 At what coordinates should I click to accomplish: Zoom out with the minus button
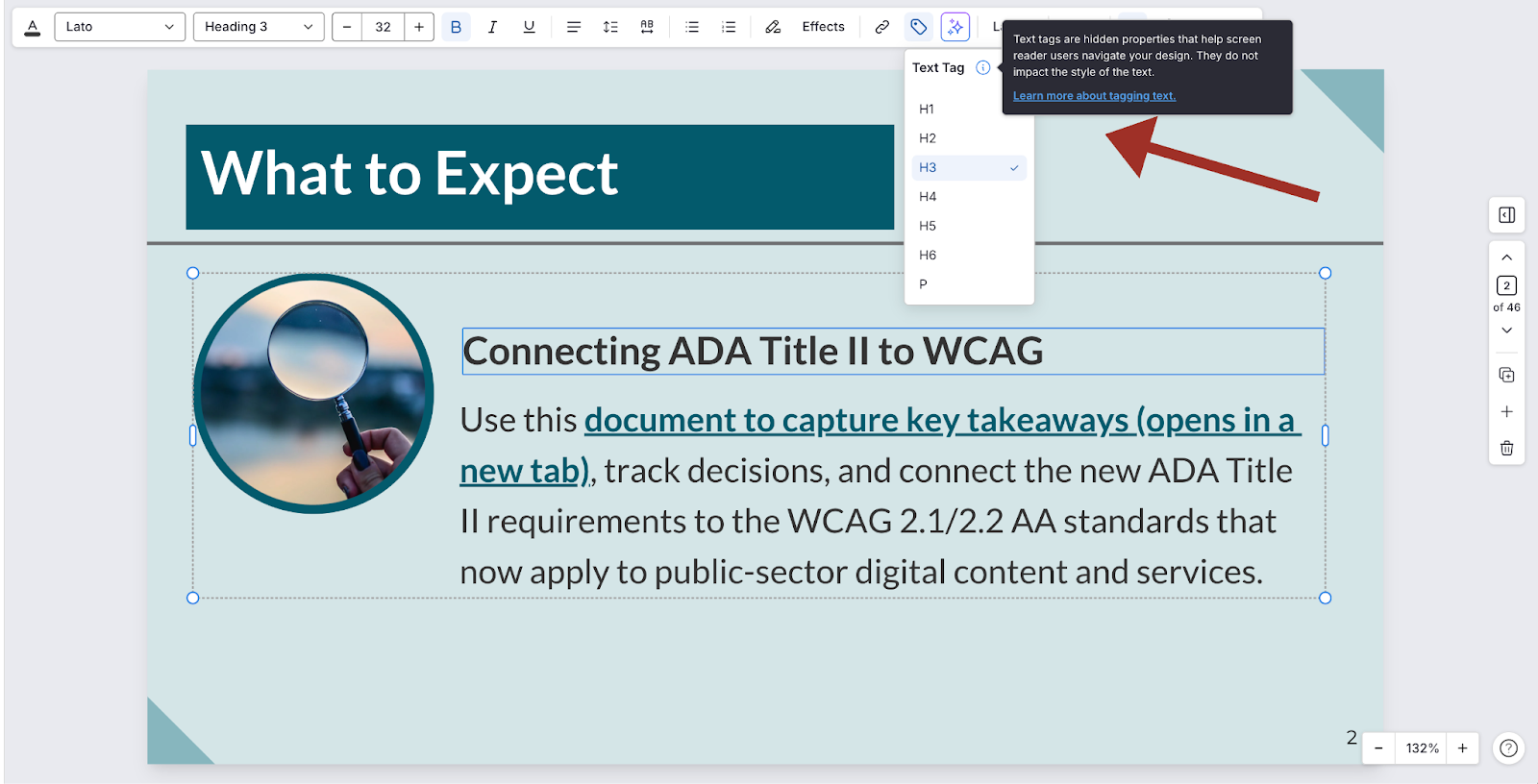pyautogui.click(x=1378, y=748)
